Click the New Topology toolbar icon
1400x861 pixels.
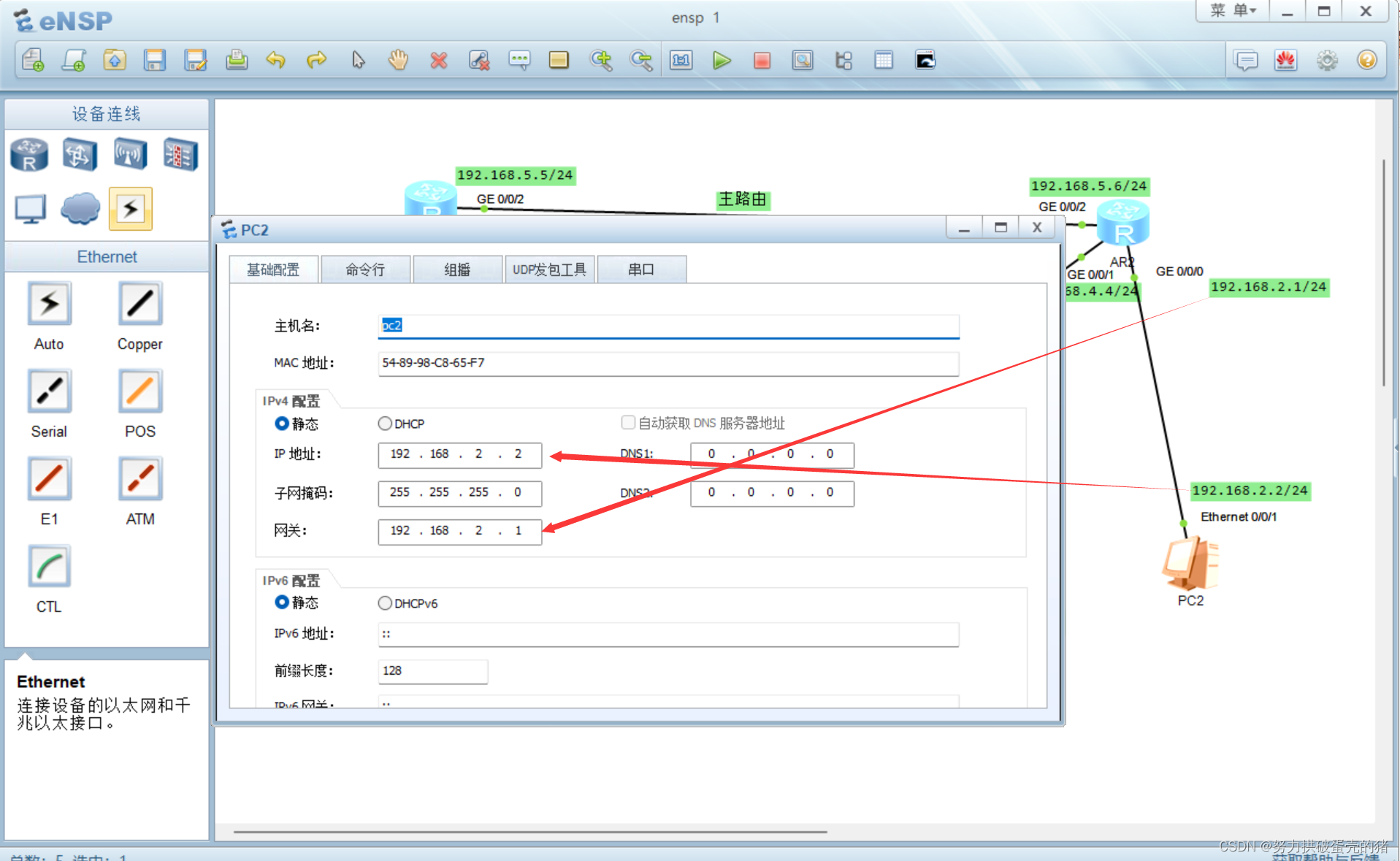pyautogui.click(x=33, y=60)
